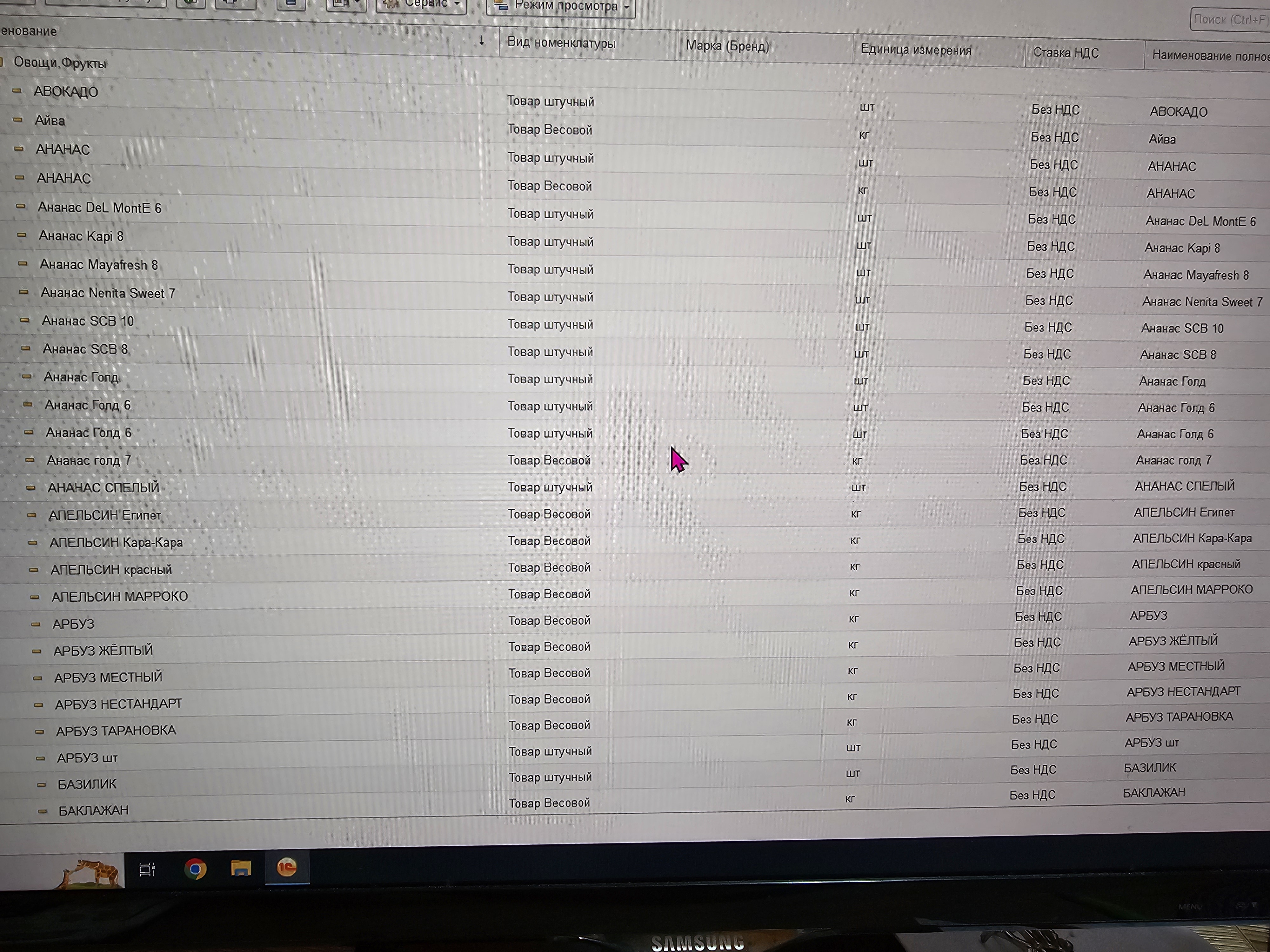Click Без НДС in the Ананас Голд row

1046,380
